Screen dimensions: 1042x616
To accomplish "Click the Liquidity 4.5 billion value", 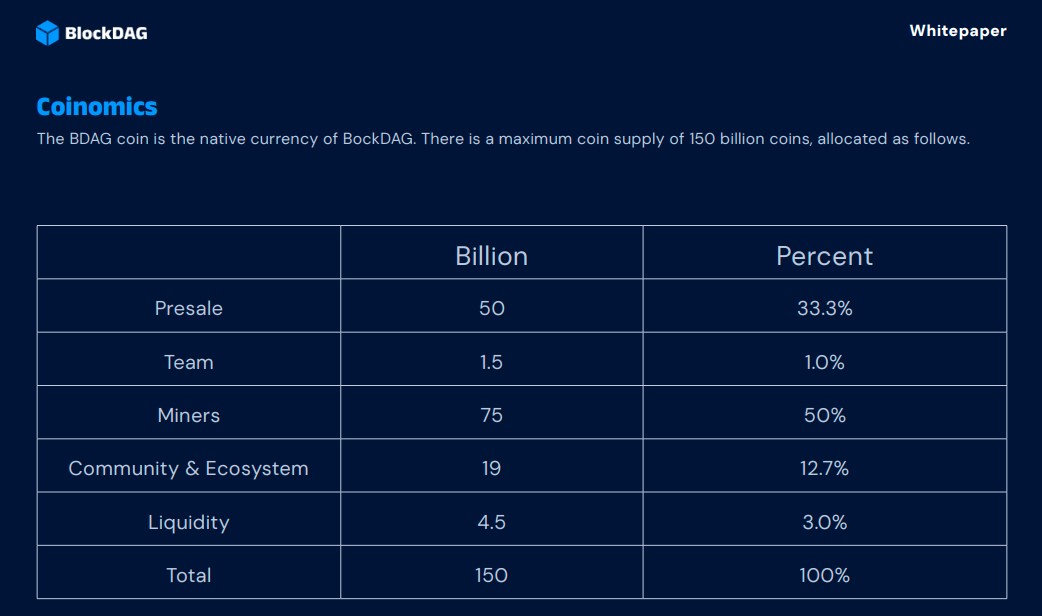I will [x=491, y=522].
